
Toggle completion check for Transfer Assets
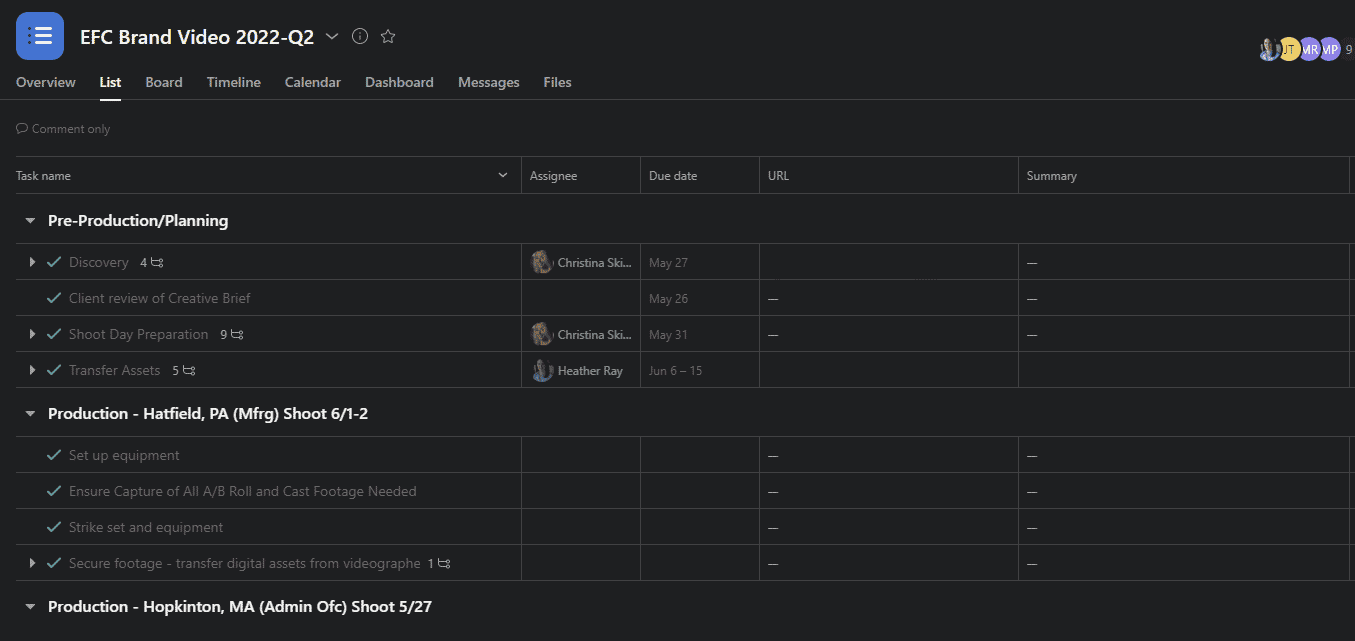click(x=54, y=370)
